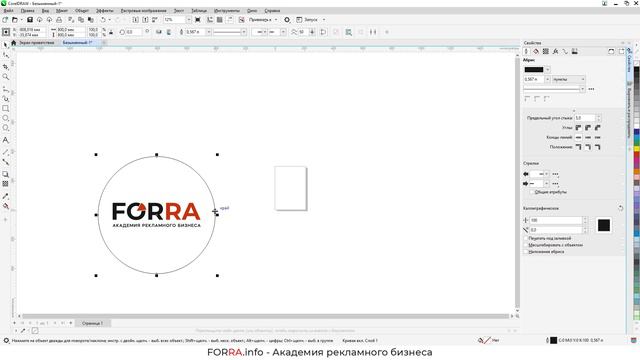The image size is (640, 360).
Task: Open the outline width dropdown in property bar
Action: [209, 32]
